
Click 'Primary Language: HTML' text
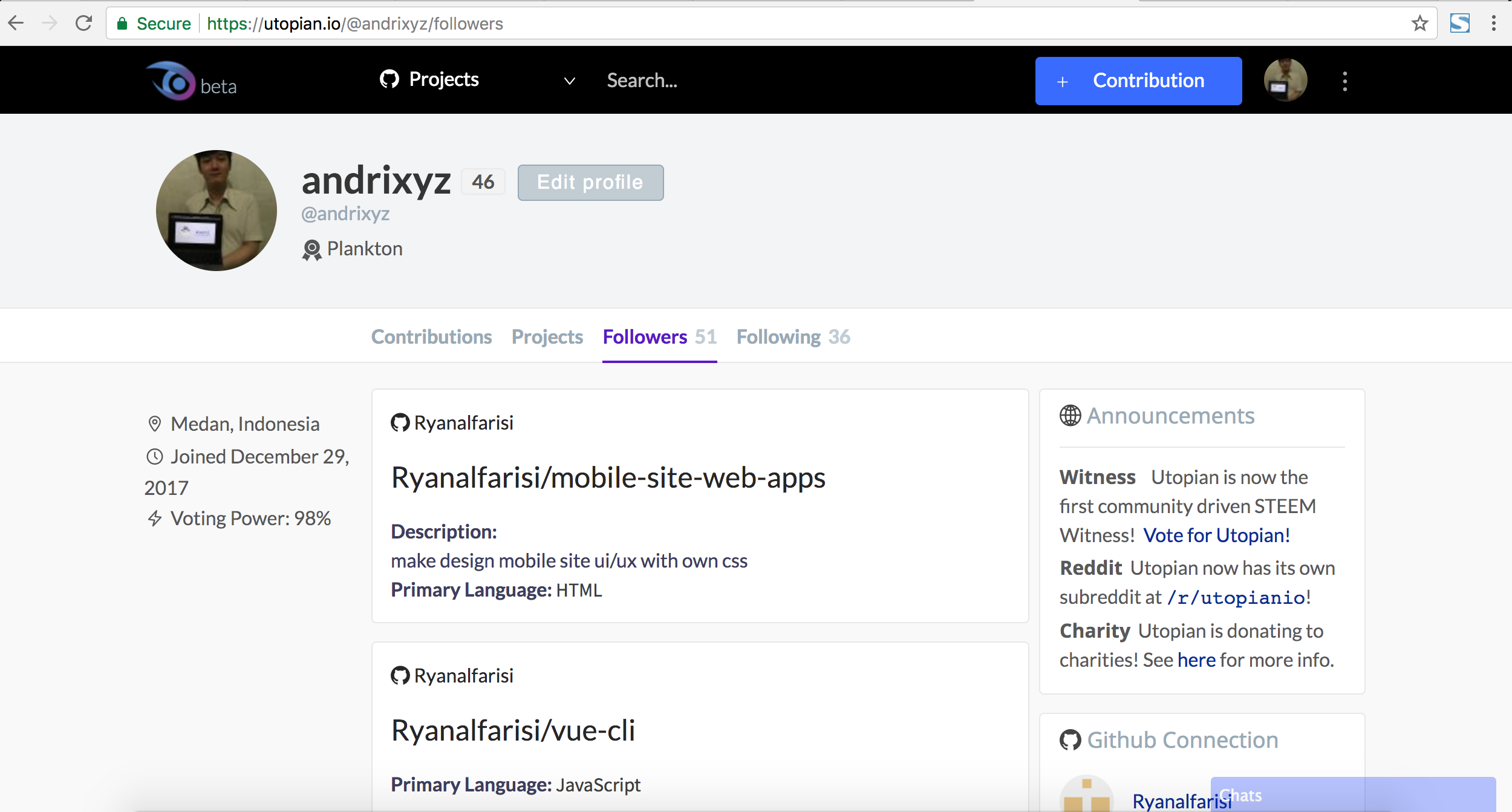pos(496,590)
